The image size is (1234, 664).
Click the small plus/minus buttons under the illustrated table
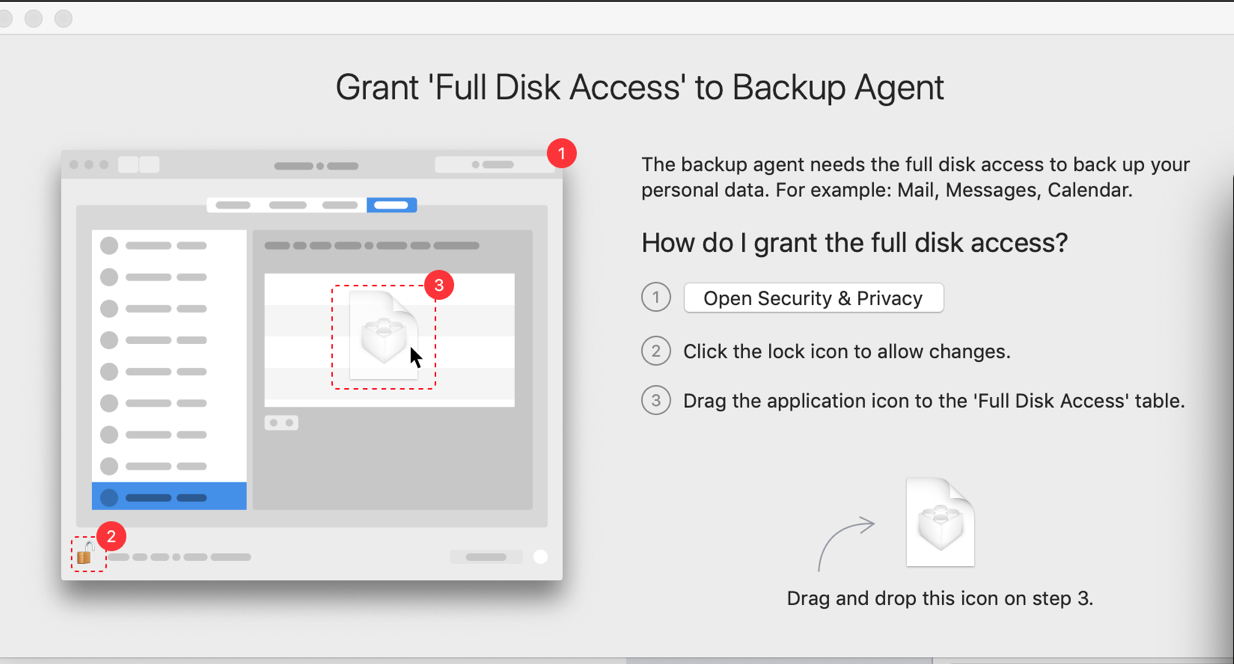point(281,423)
